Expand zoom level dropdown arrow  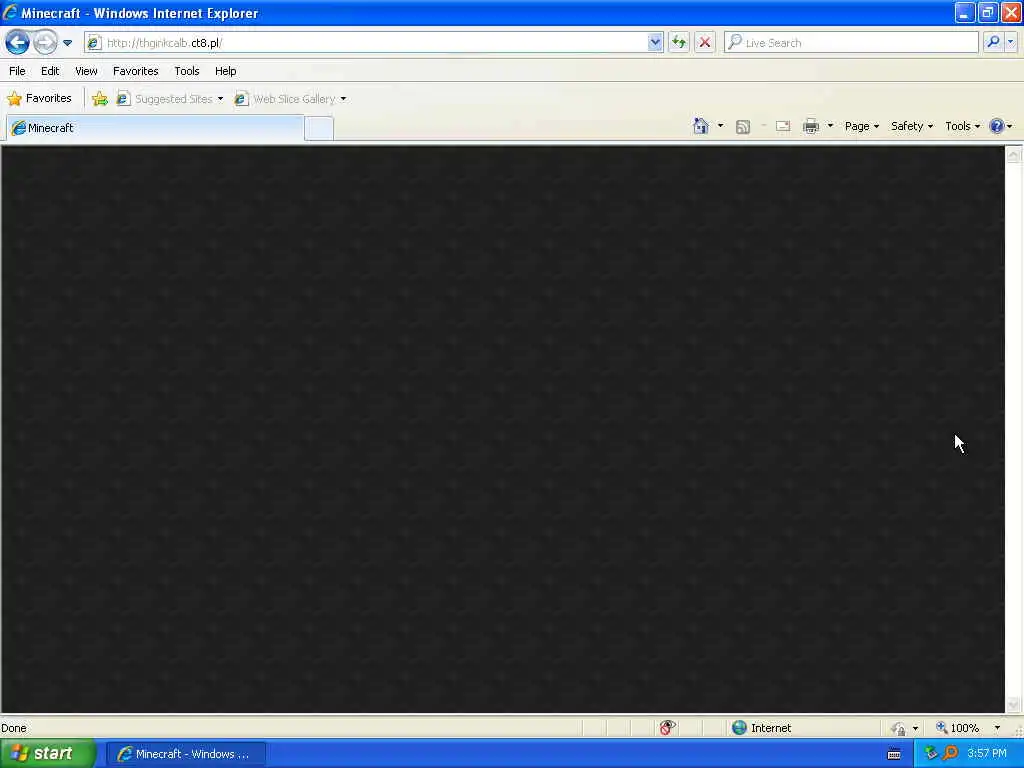(997, 728)
